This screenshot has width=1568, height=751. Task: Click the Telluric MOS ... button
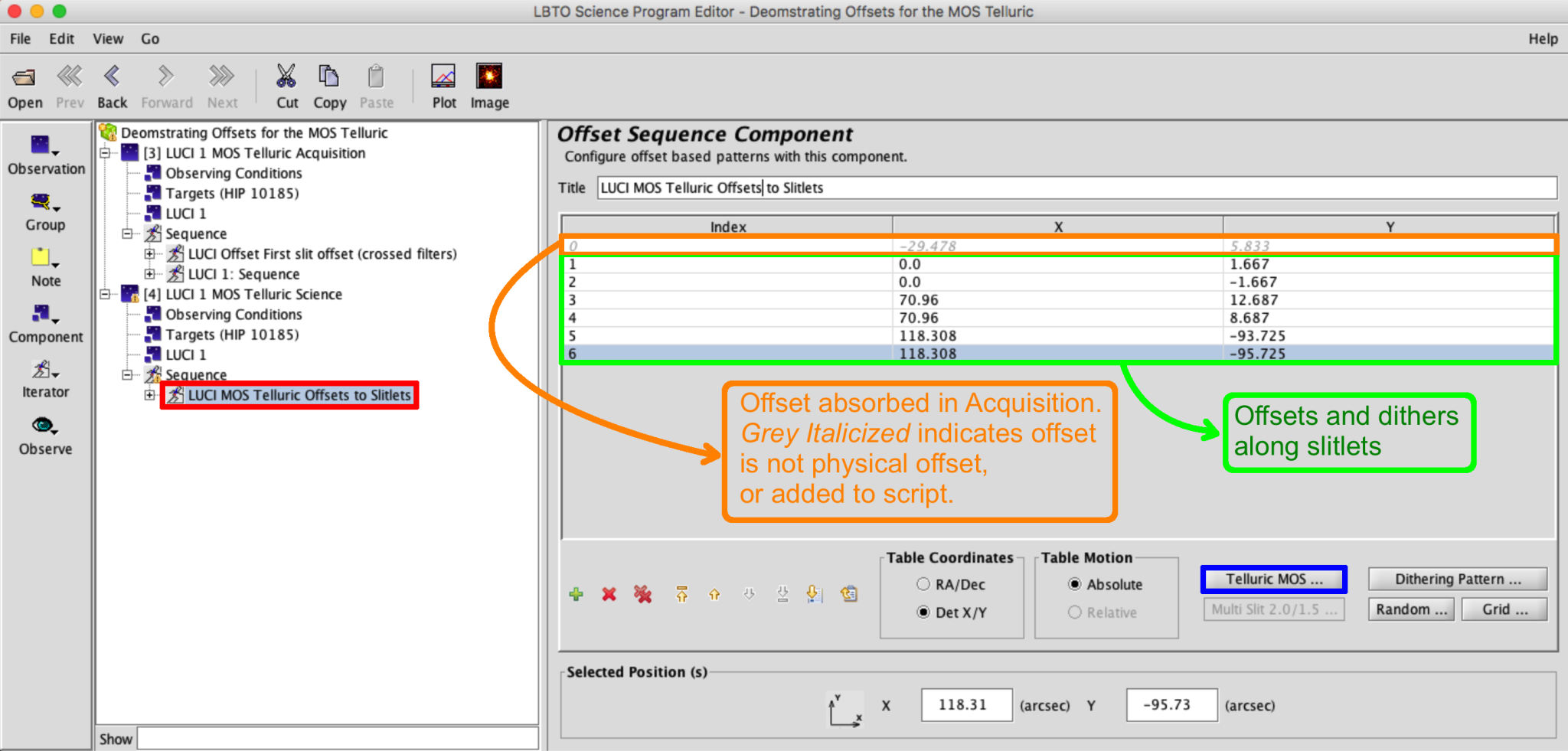coord(1274,580)
